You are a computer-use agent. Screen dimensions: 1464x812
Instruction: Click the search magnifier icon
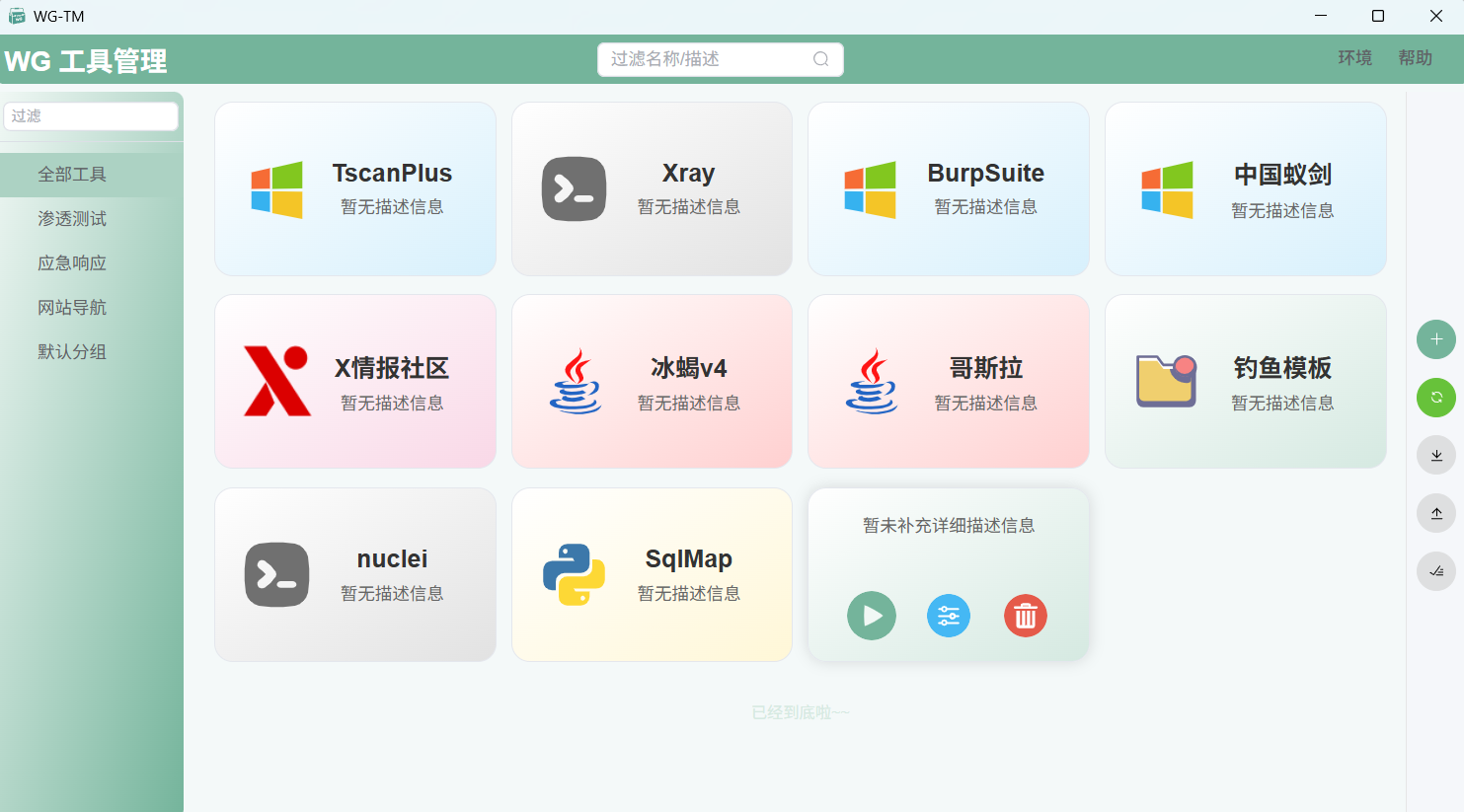[820, 59]
